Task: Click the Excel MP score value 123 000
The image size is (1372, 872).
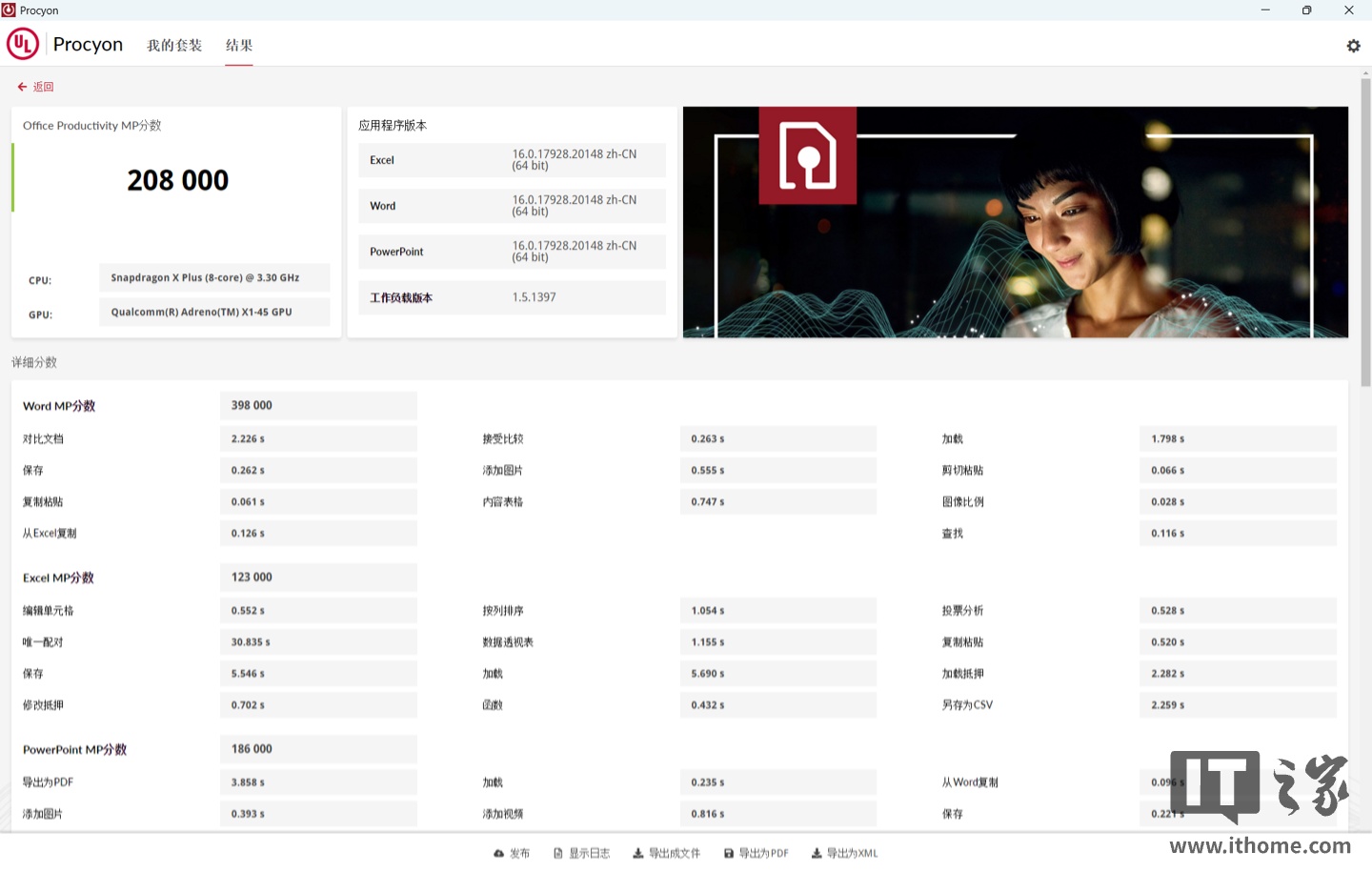Action: 252,578
